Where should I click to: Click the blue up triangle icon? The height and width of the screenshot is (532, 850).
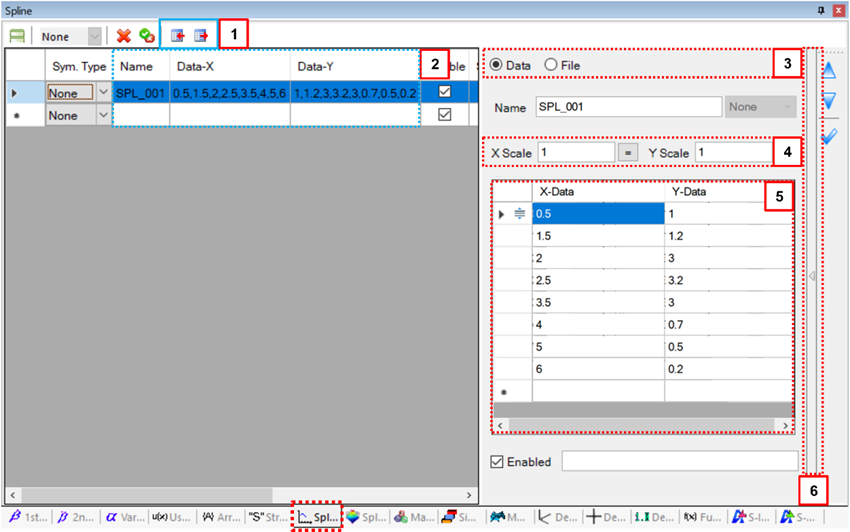pyautogui.click(x=829, y=70)
